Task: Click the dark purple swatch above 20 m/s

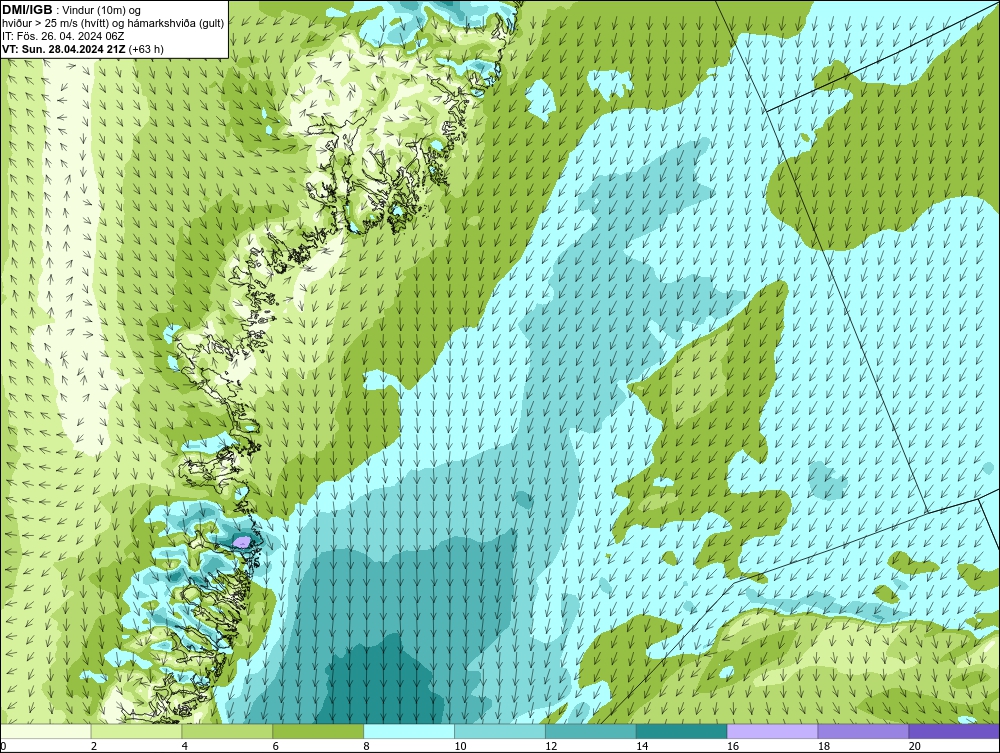Action: (x=954, y=731)
